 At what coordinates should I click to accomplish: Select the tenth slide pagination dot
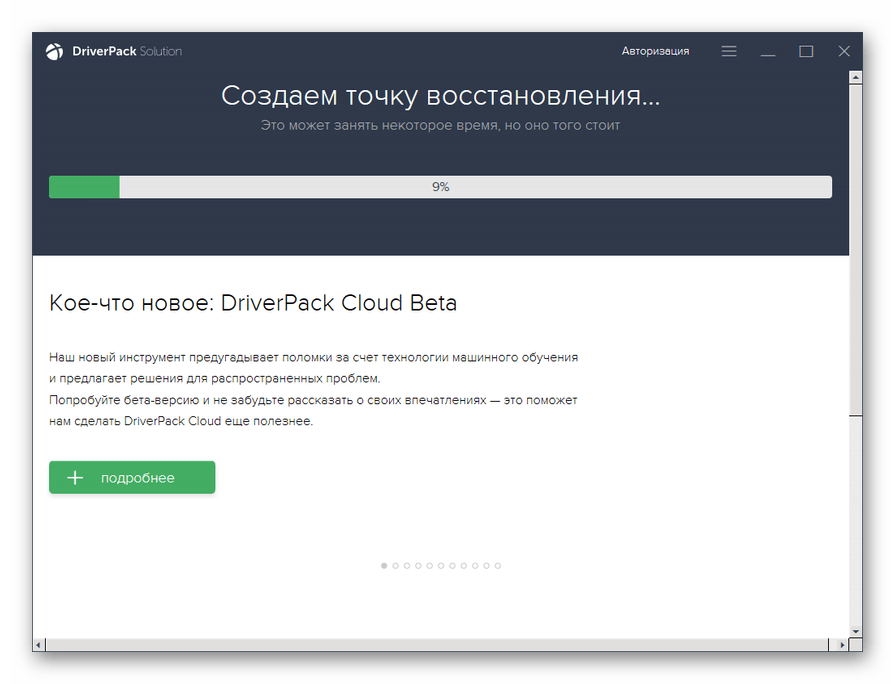(x=486, y=566)
